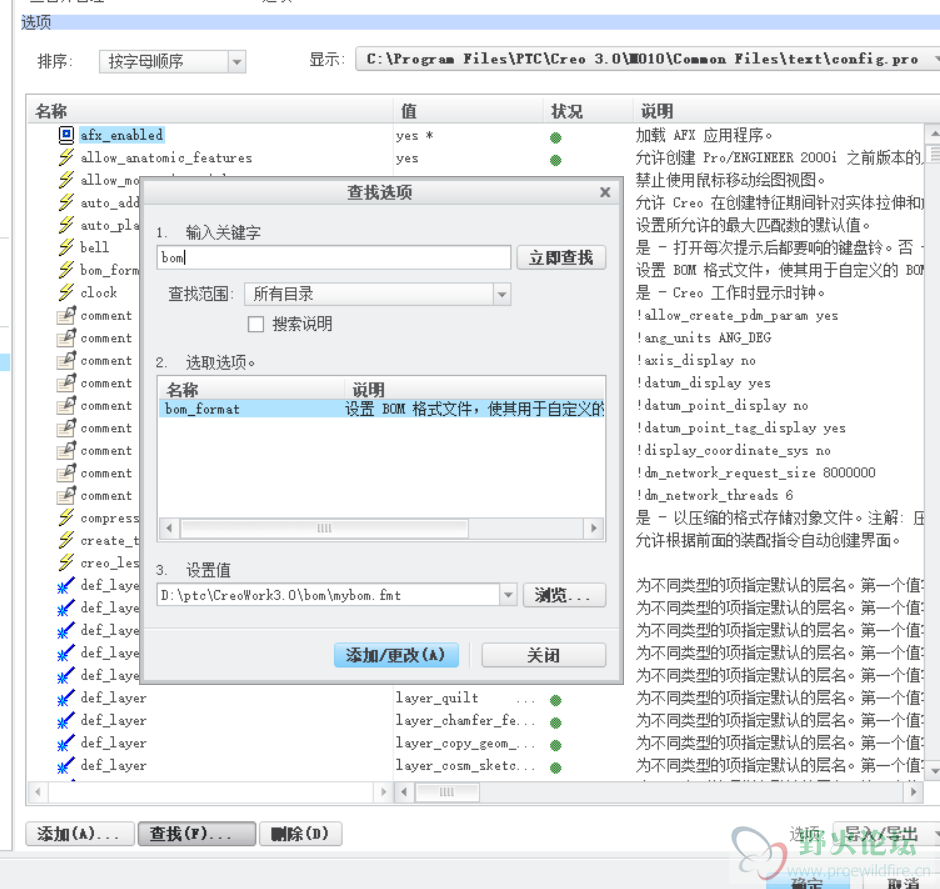940x889 pixels.
Task: Click the 添加(A)... button
Action: (x=79, y=834)
